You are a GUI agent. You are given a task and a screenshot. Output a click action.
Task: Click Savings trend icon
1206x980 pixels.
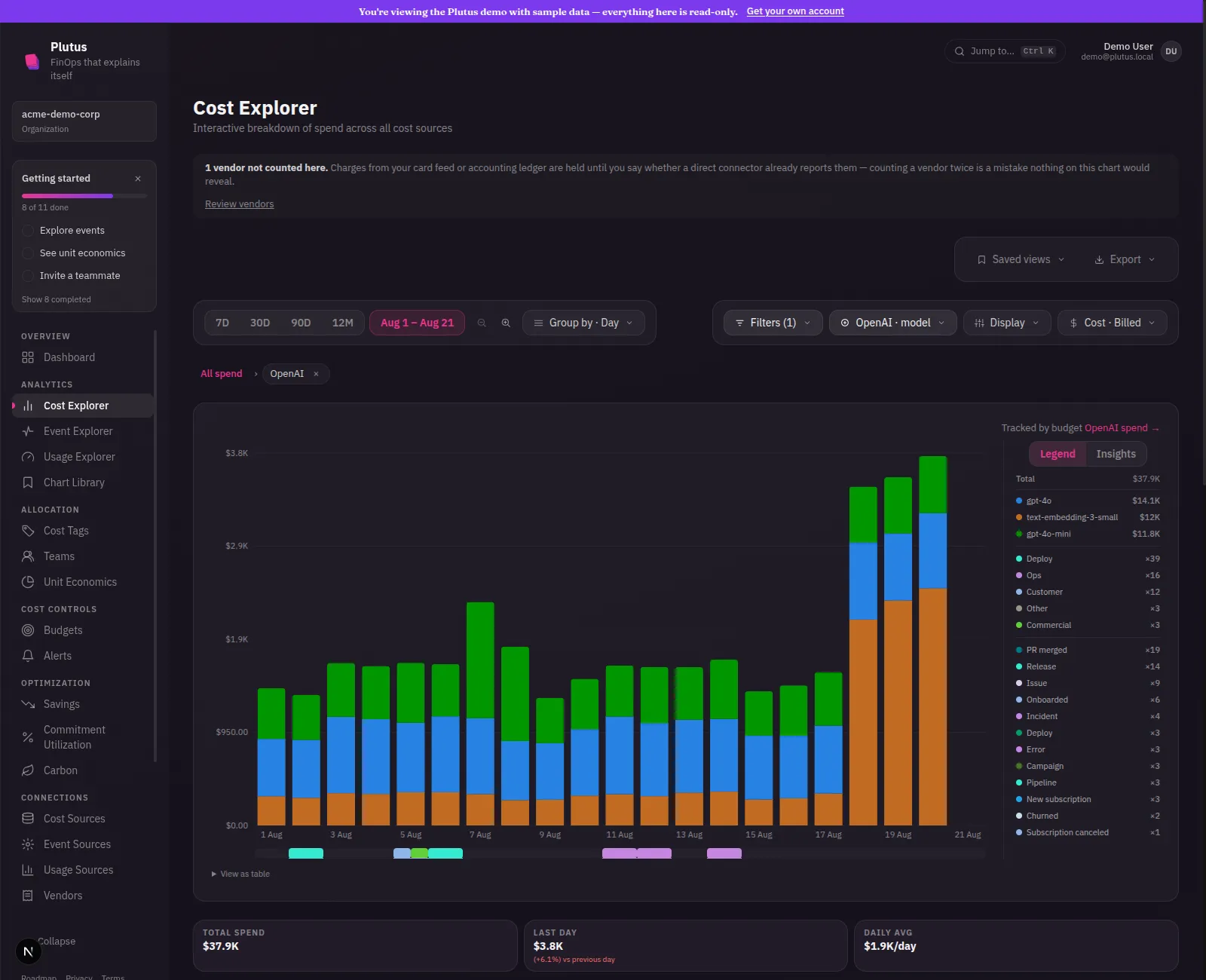(x=28, y=704)
